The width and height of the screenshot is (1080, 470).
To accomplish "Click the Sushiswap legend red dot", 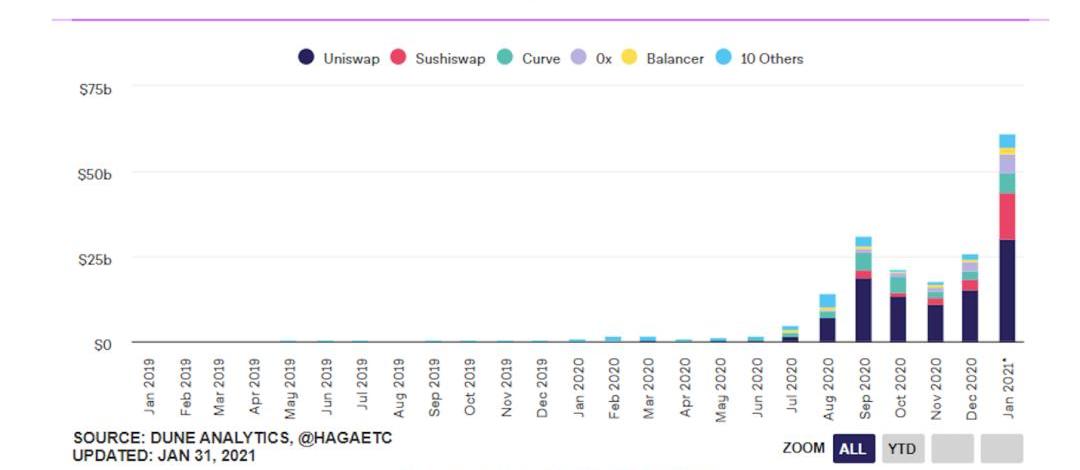I will (397, 58).
